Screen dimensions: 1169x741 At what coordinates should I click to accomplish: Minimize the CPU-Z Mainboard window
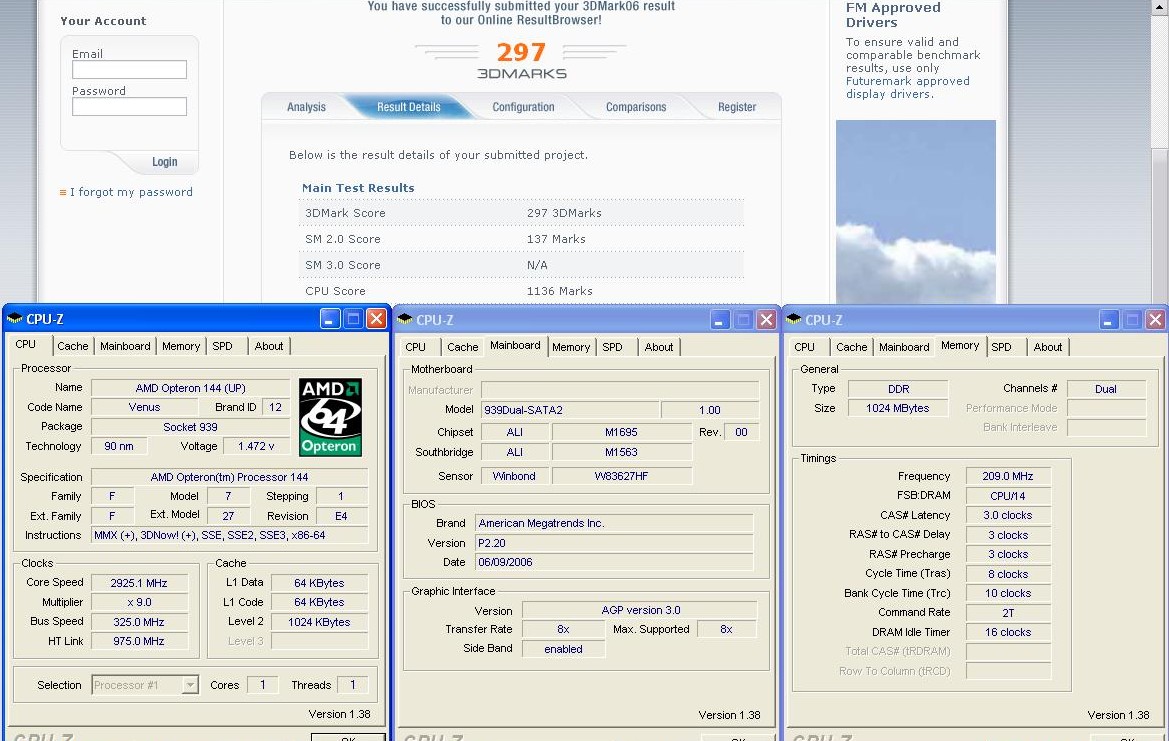pyautogui.click(x=720, y=320)
